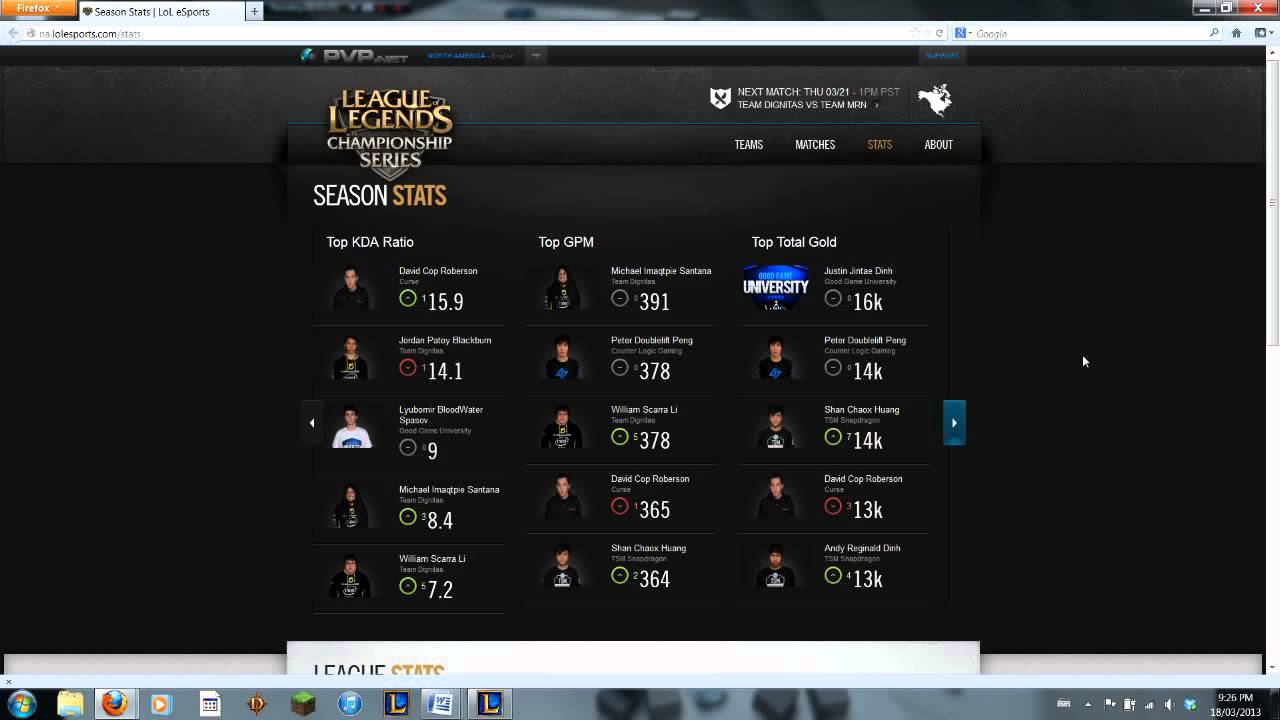1280x720 pixels.
Task: Click the Top Total Gold column heading
Action: (794, 242)
